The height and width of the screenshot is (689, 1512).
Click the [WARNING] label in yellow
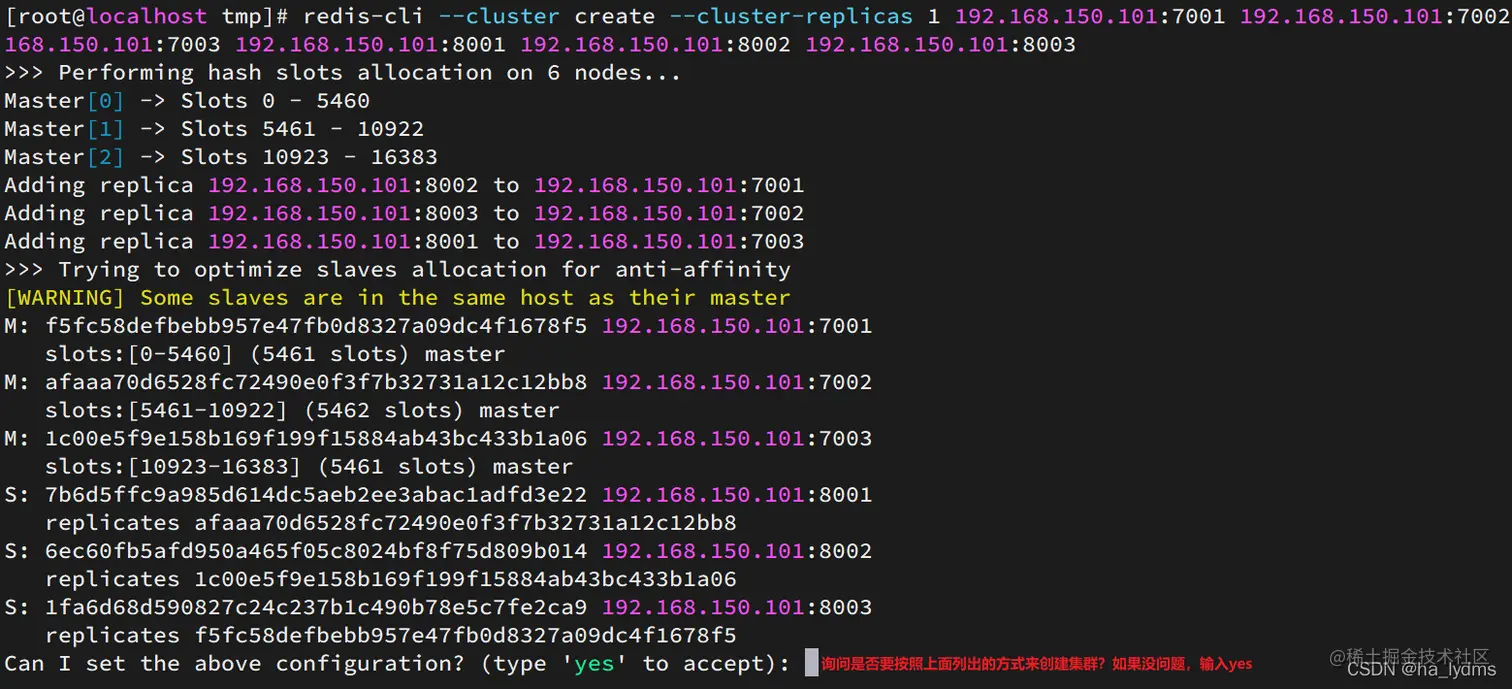pyautogui.click(x=65, y=298)
